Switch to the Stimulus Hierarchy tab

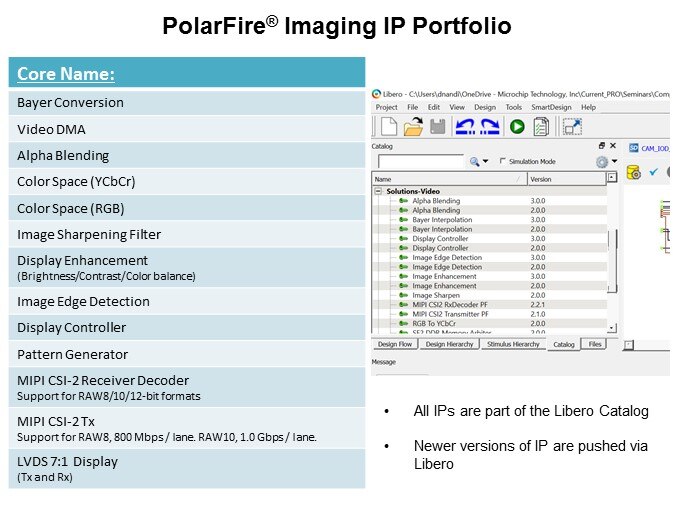click(513, 344)
